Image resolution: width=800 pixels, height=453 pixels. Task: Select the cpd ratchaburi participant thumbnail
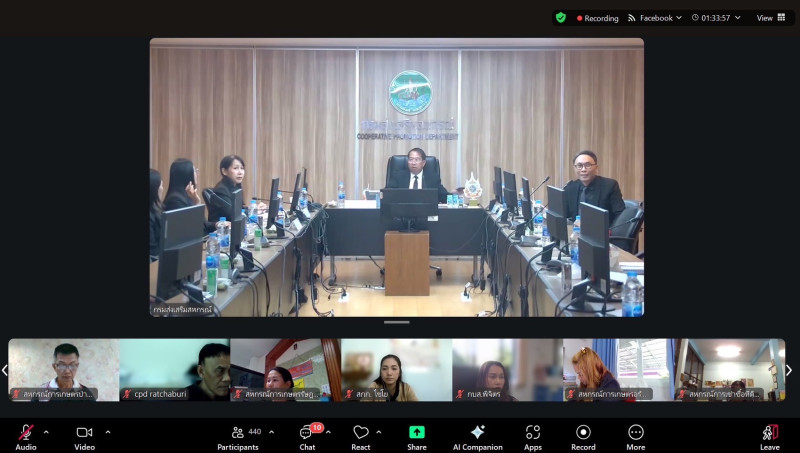click(x=174, y=370)
